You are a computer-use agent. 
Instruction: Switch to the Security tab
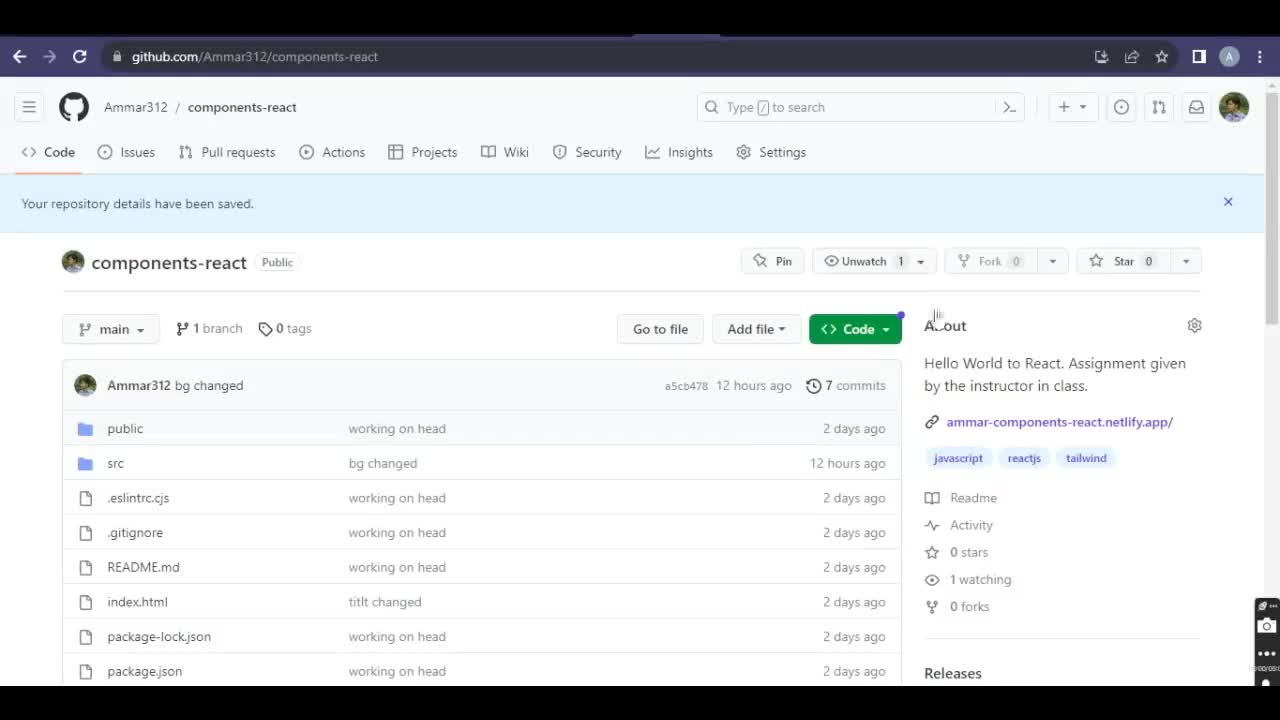(587, 152)
